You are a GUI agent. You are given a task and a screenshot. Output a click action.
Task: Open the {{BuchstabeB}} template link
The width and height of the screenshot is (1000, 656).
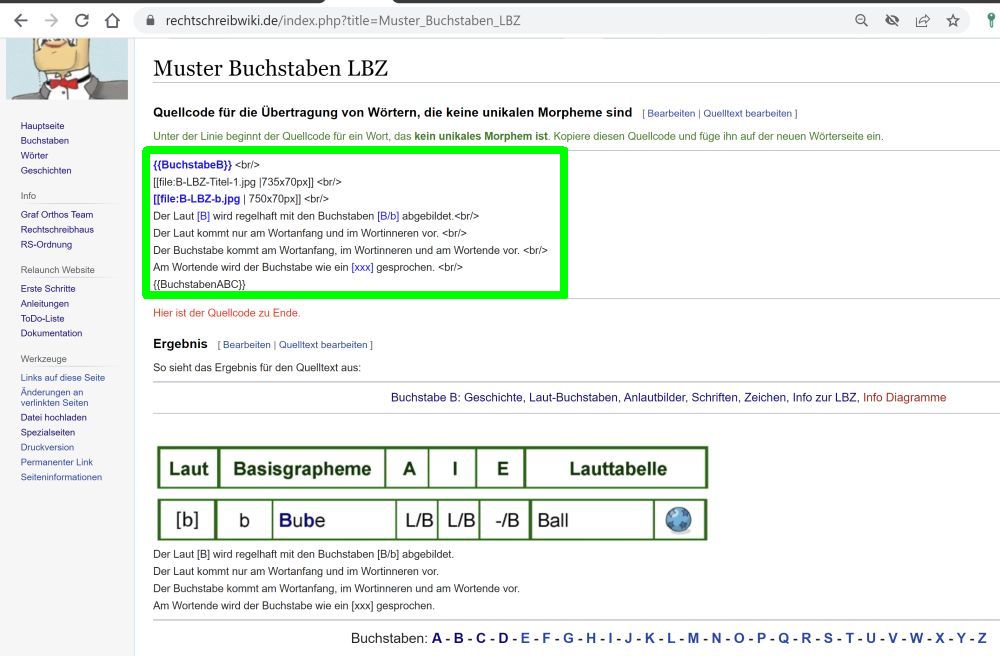click(192, 164)
